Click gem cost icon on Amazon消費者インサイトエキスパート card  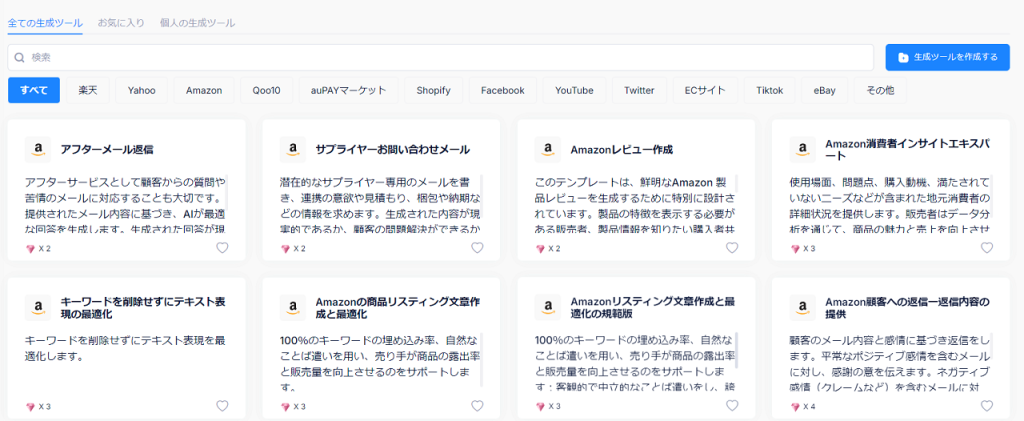point(795,249)
